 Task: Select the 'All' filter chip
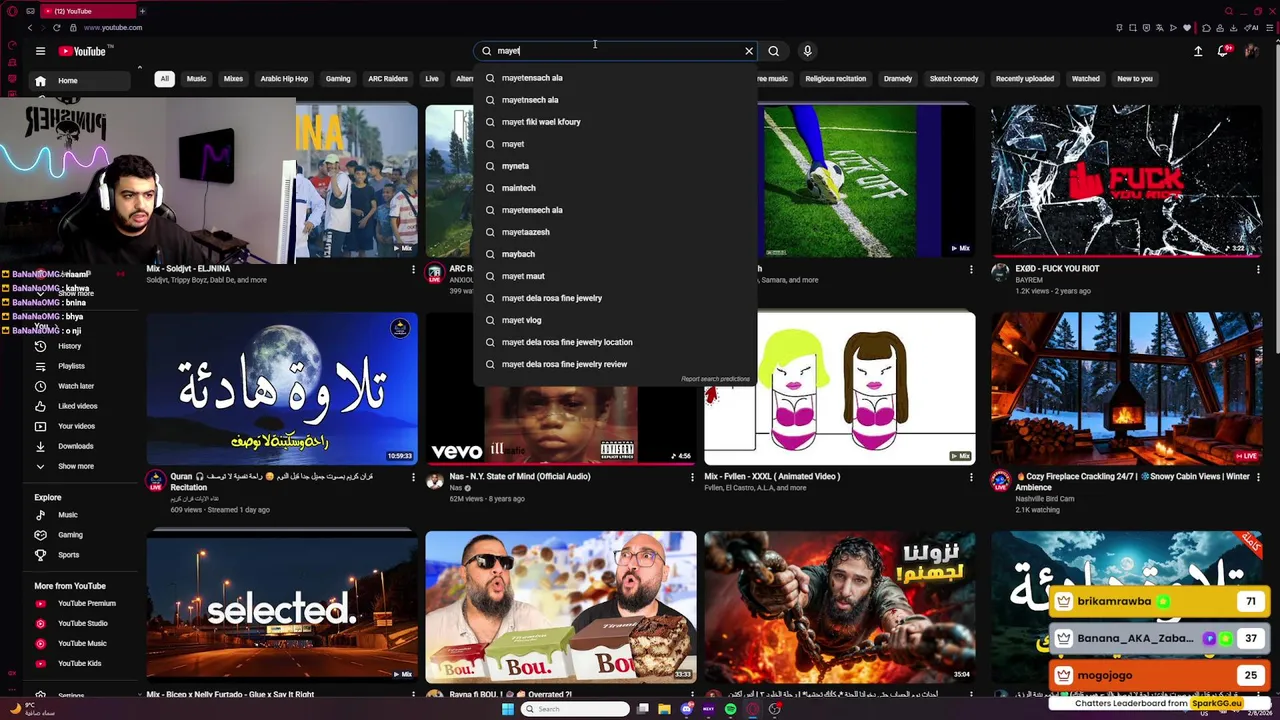(164, 79)
